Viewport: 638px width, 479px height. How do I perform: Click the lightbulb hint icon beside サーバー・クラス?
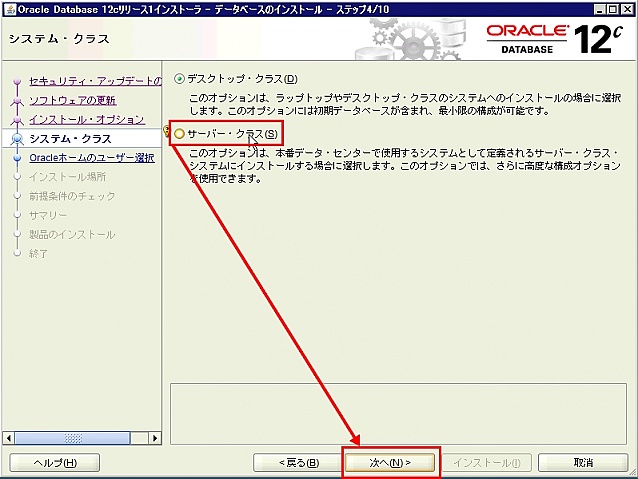[166, 131]
